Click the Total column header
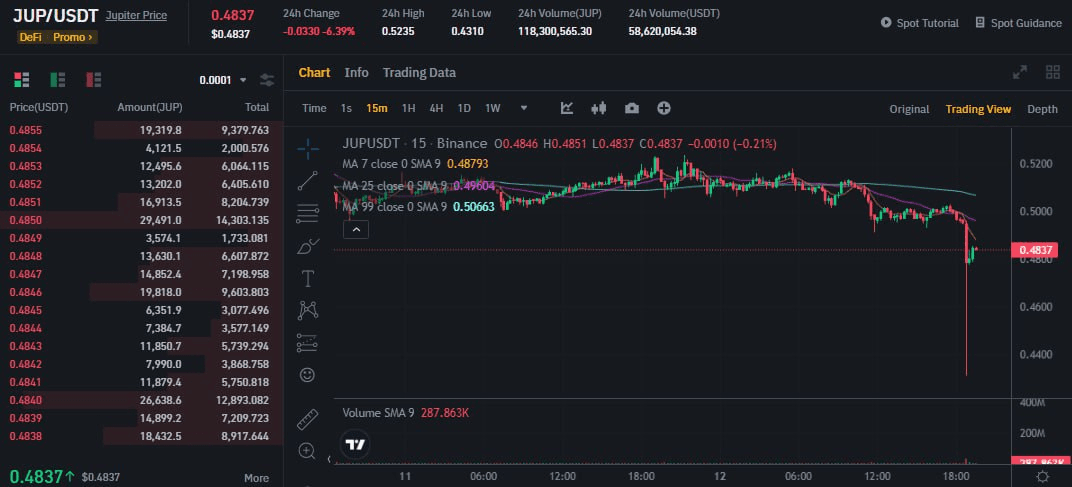The width and height of the screenshot is (1072, 487). pos(257,107)
